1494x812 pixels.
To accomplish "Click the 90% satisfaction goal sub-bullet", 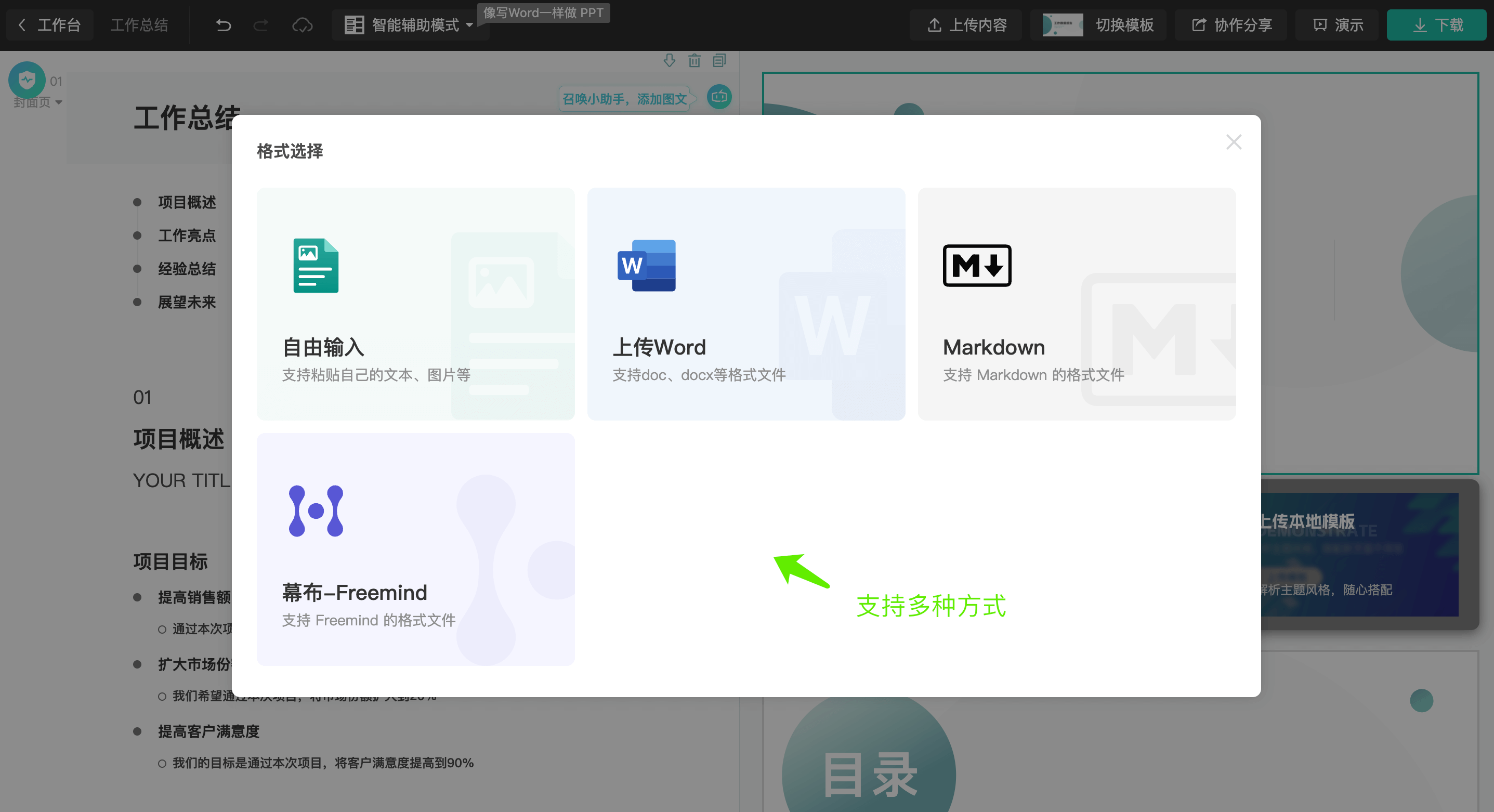I will click(x=322, y=763).
